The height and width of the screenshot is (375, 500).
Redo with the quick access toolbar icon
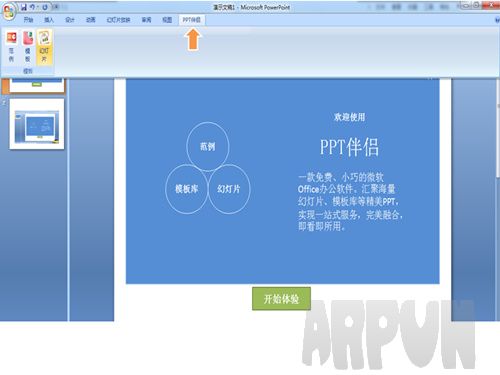pos(45,7)
